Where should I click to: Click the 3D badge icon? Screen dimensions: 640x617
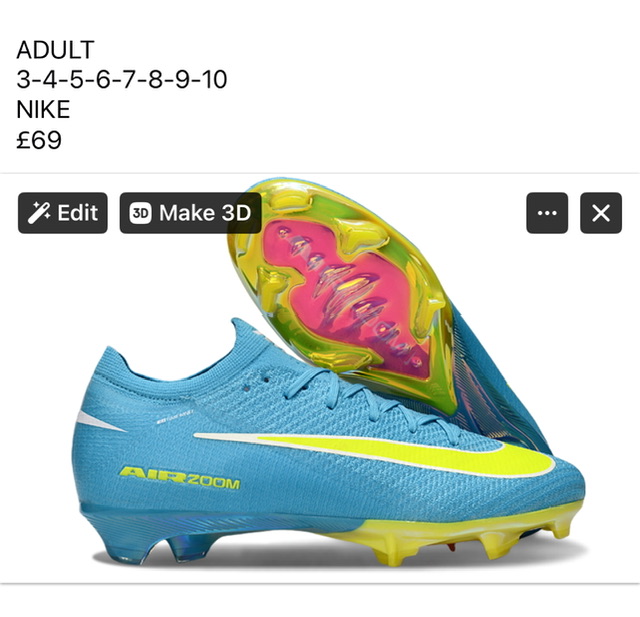140,213
